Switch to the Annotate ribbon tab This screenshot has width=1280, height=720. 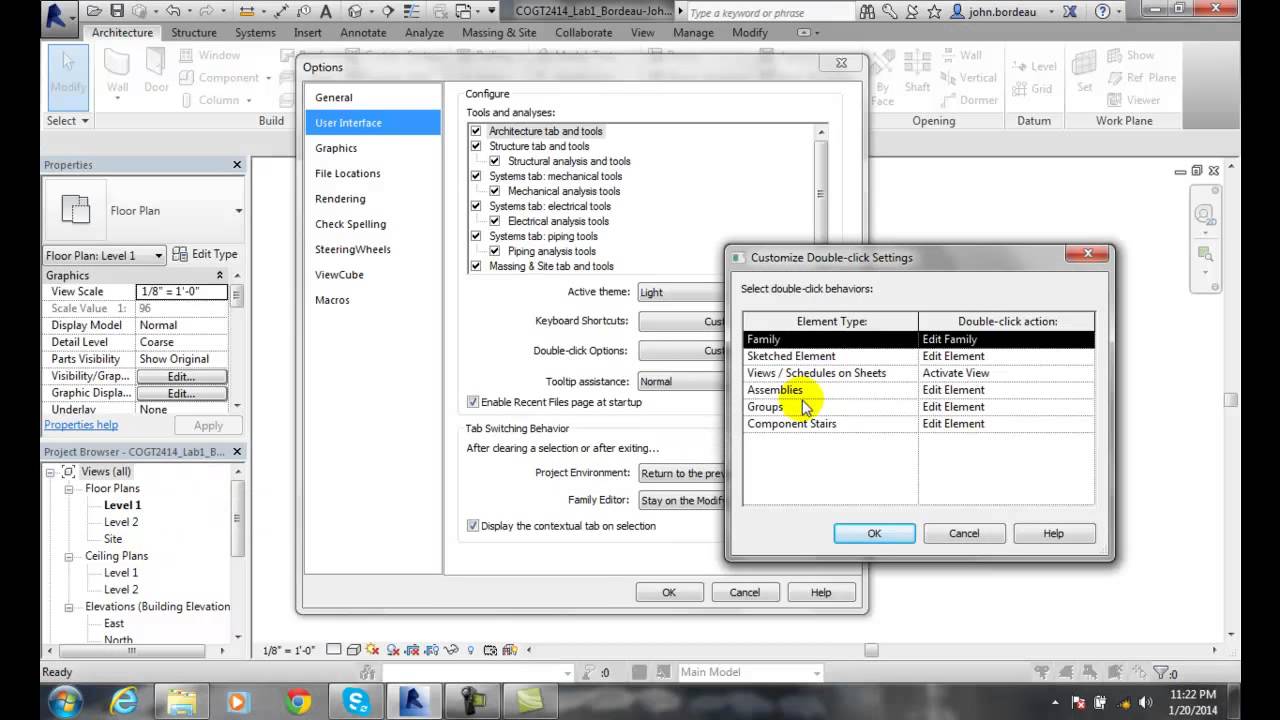pos(363,32)
